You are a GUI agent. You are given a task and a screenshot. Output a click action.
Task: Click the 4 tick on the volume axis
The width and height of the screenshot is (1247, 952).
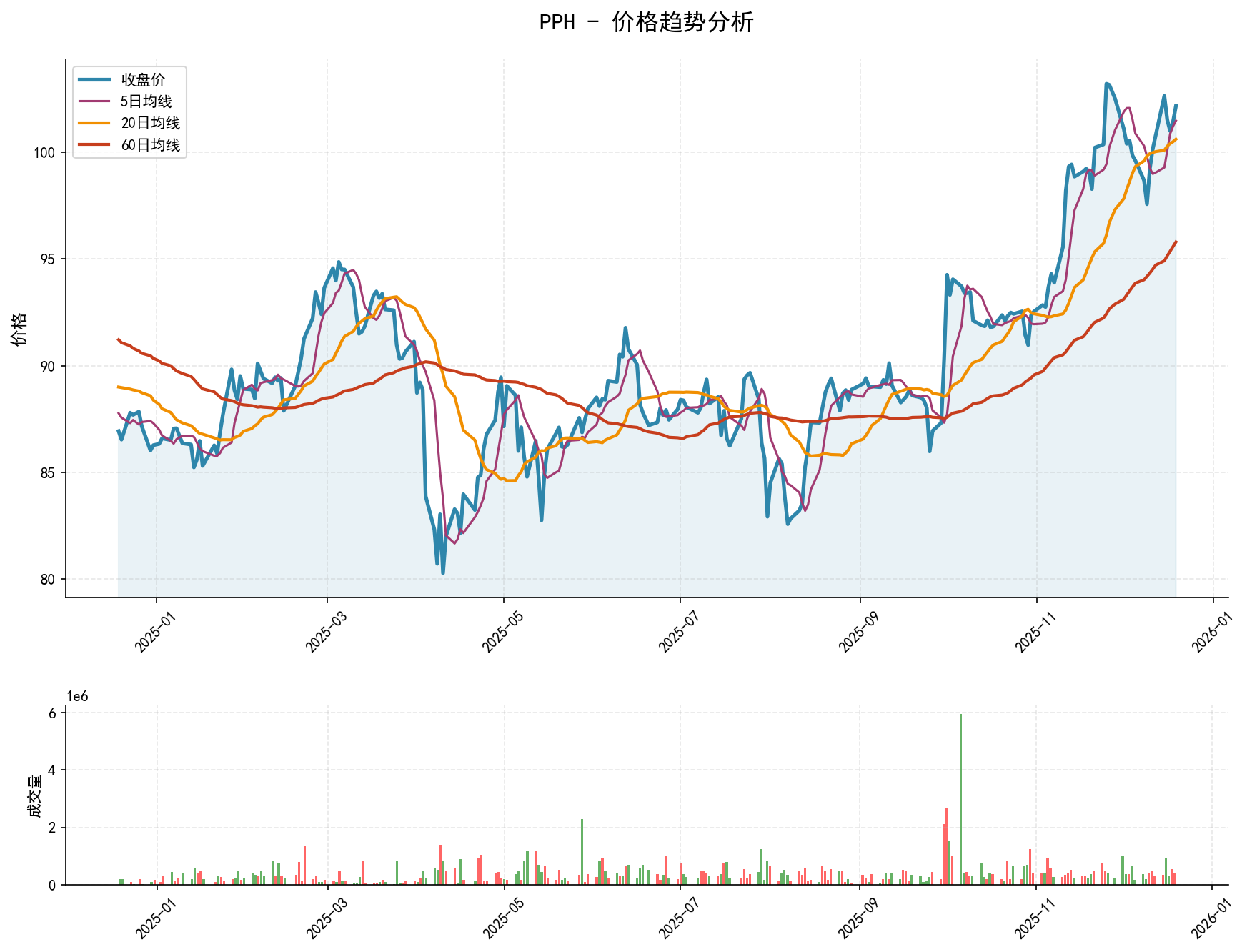[x=53, y=770]
